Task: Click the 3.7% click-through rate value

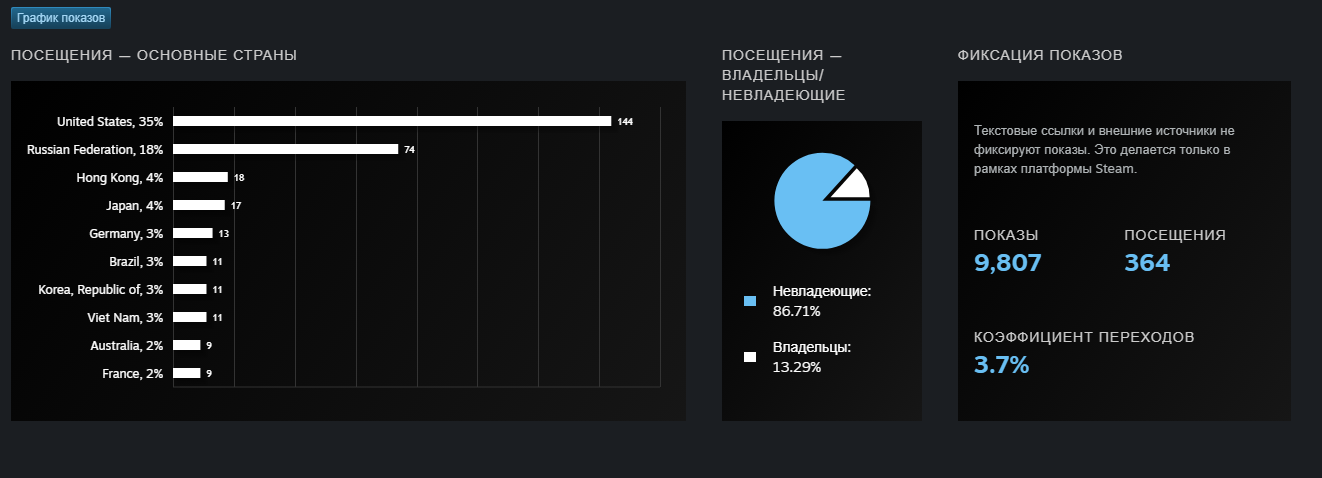Action: point(1001,365)
